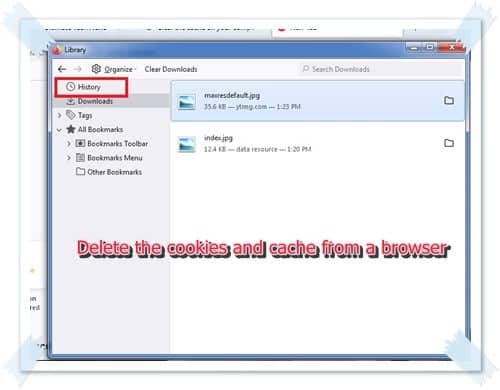
Task: Click the Other Bookmarks folder icon
Action: pyautogui.click(x=80, y=171)
